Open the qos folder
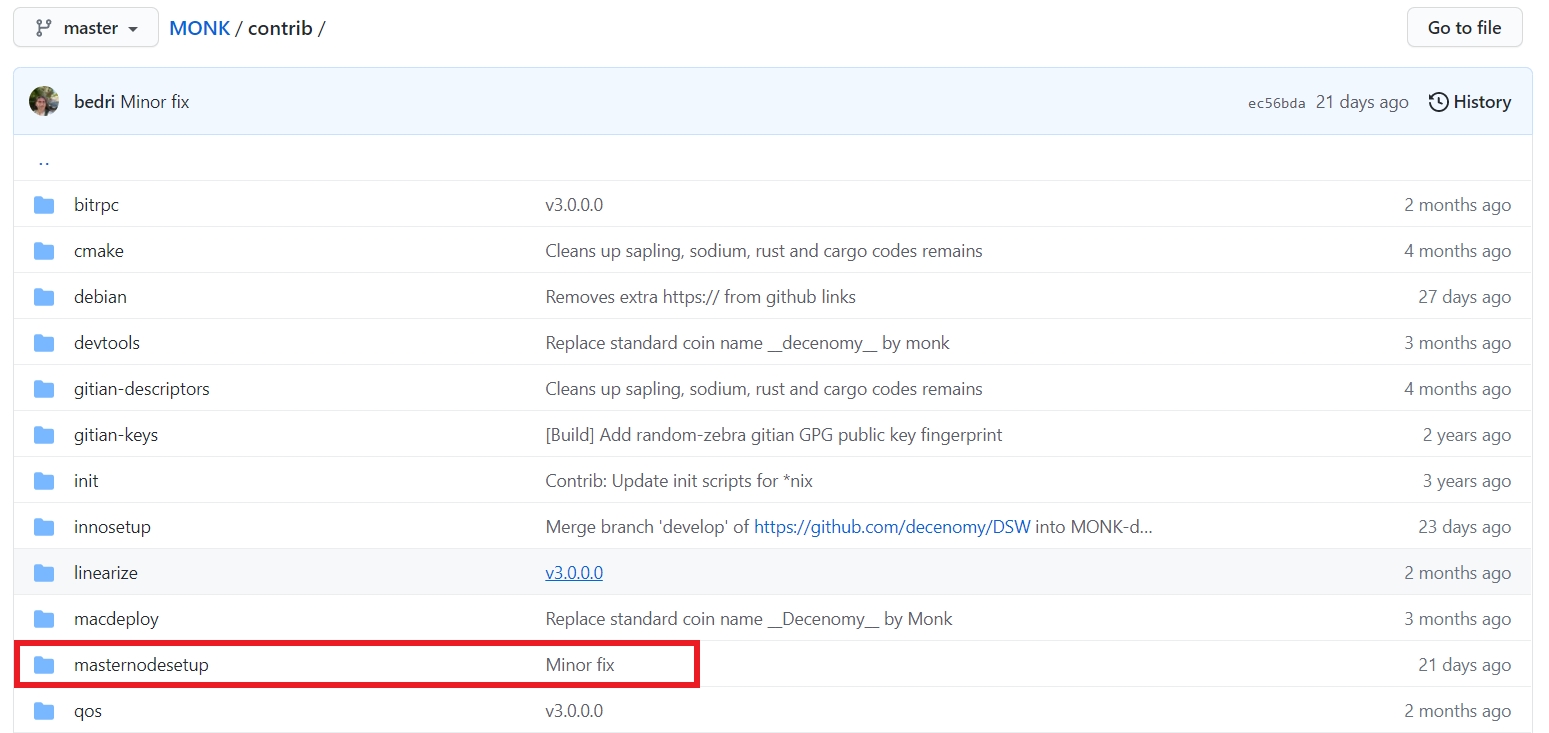 (x=88, y=711)
